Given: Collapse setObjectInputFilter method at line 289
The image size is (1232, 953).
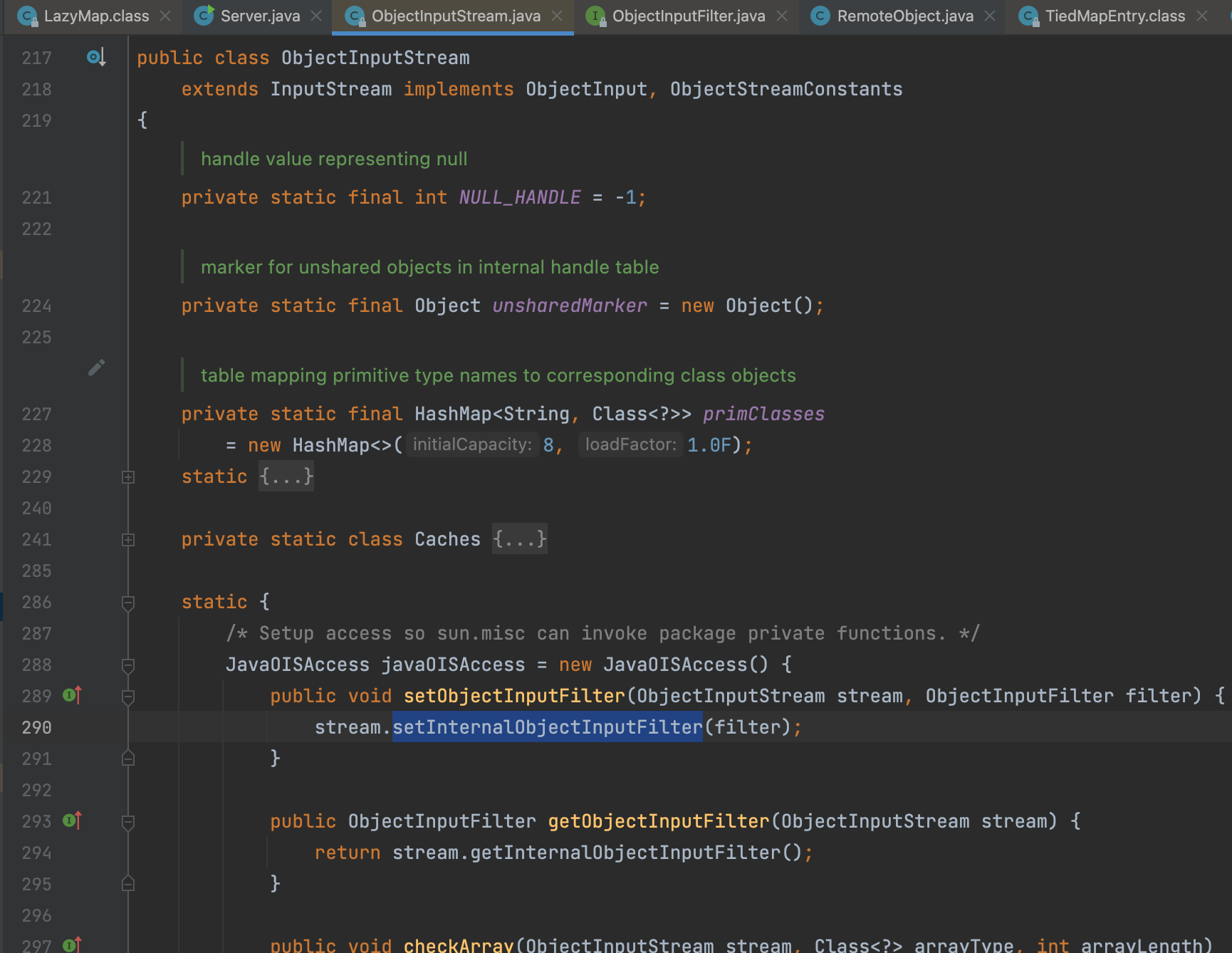Looking at the screenshot, I should click(128, 697).
